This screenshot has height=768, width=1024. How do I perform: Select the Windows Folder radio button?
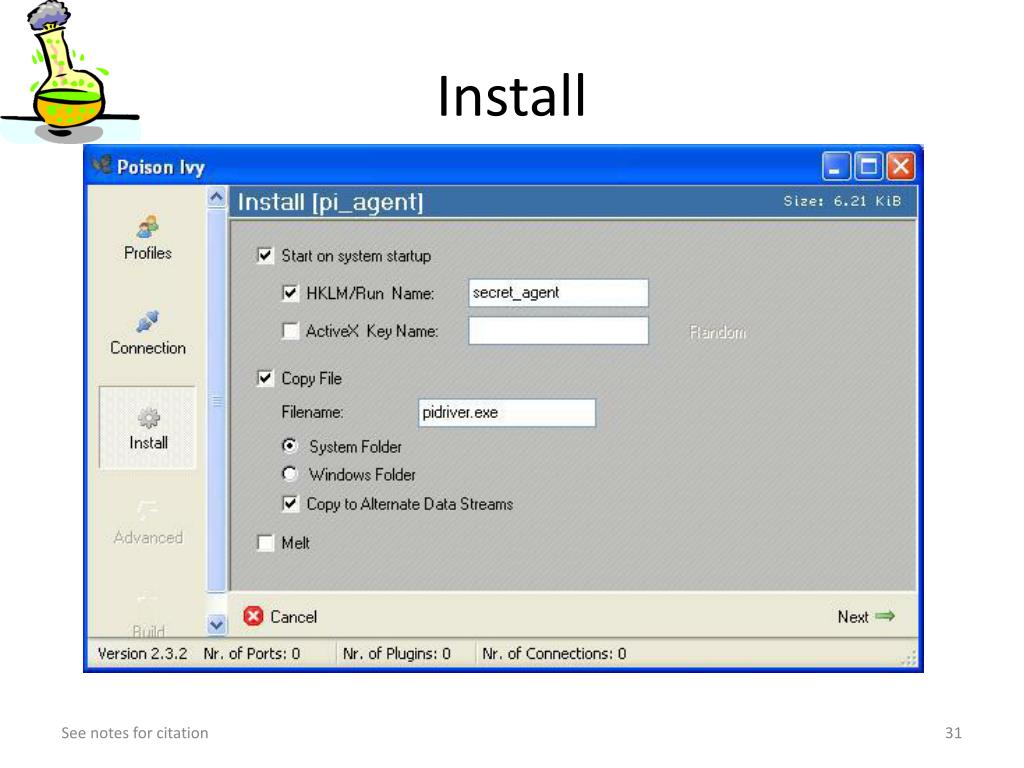[289, 473]
